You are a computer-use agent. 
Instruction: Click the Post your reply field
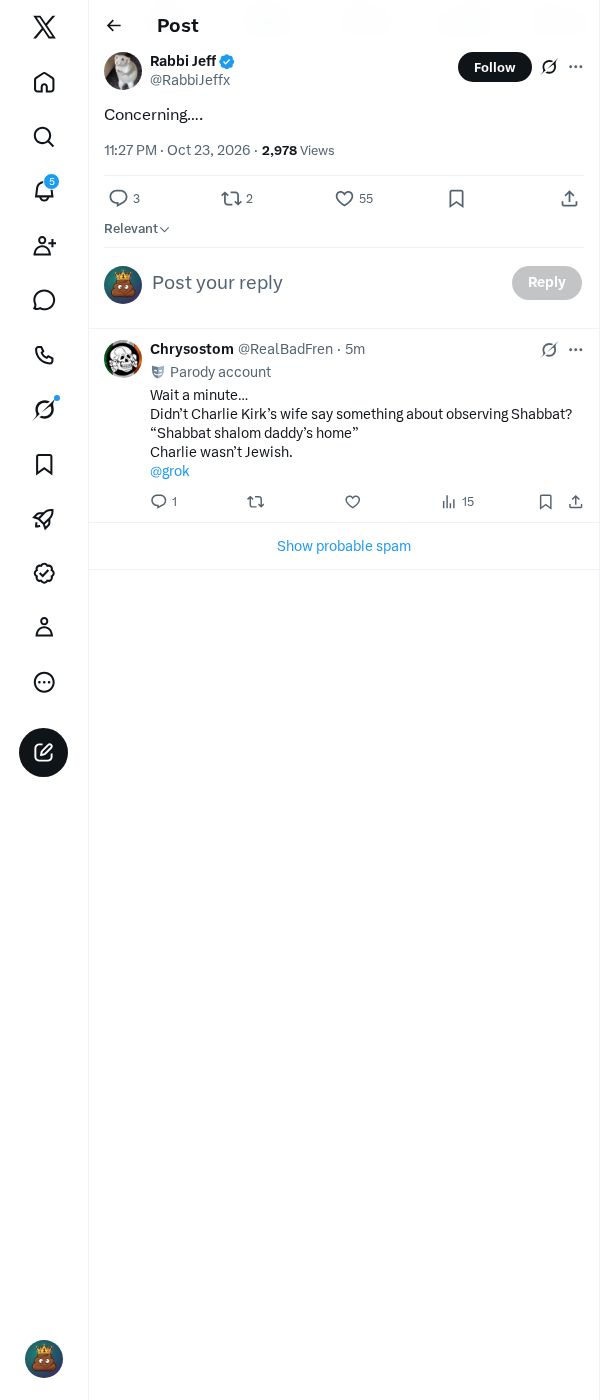(325, 283)
